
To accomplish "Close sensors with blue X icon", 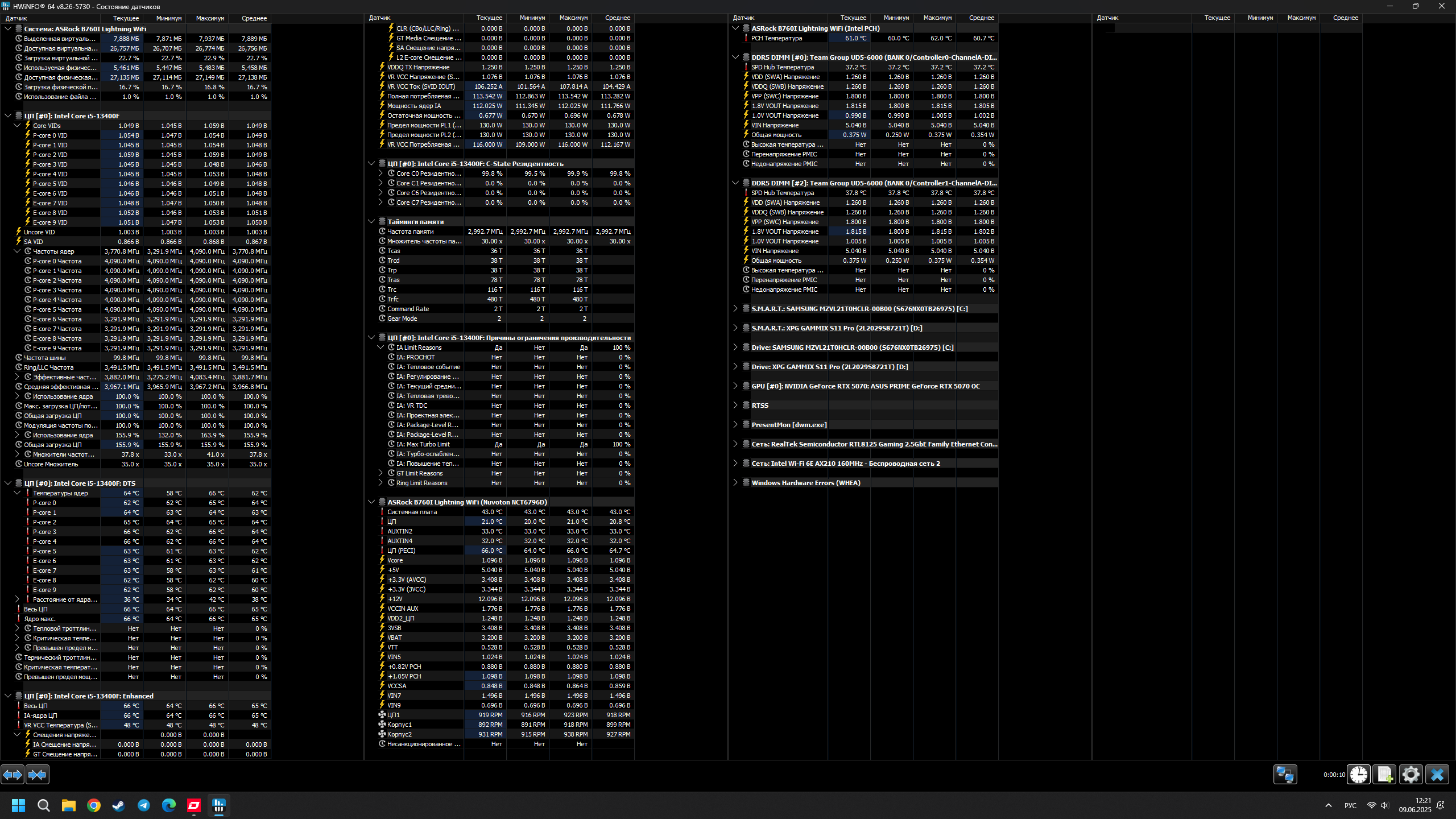I will click(1437, 774).
